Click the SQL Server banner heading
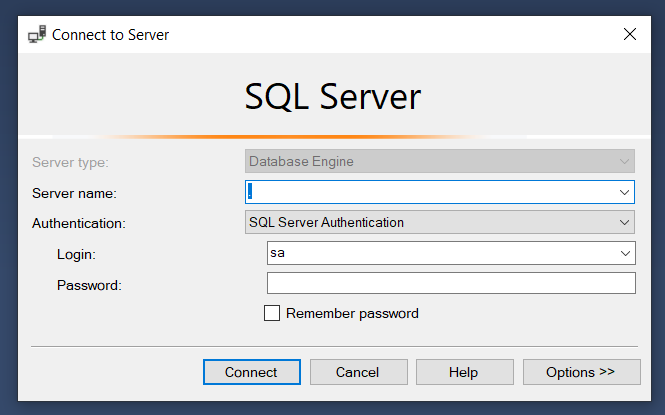Viewport: 665px width, 415px height. (x=332, y=96)
